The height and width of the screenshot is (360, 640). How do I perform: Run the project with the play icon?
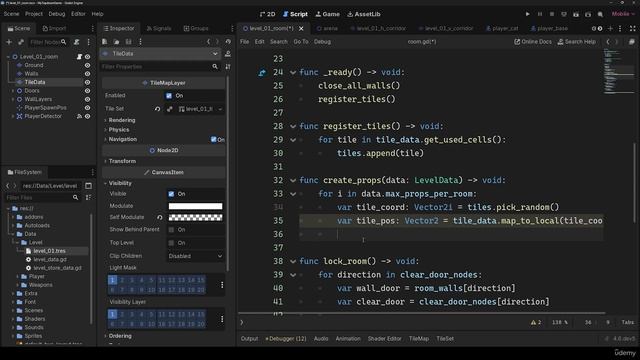(527, 14)
